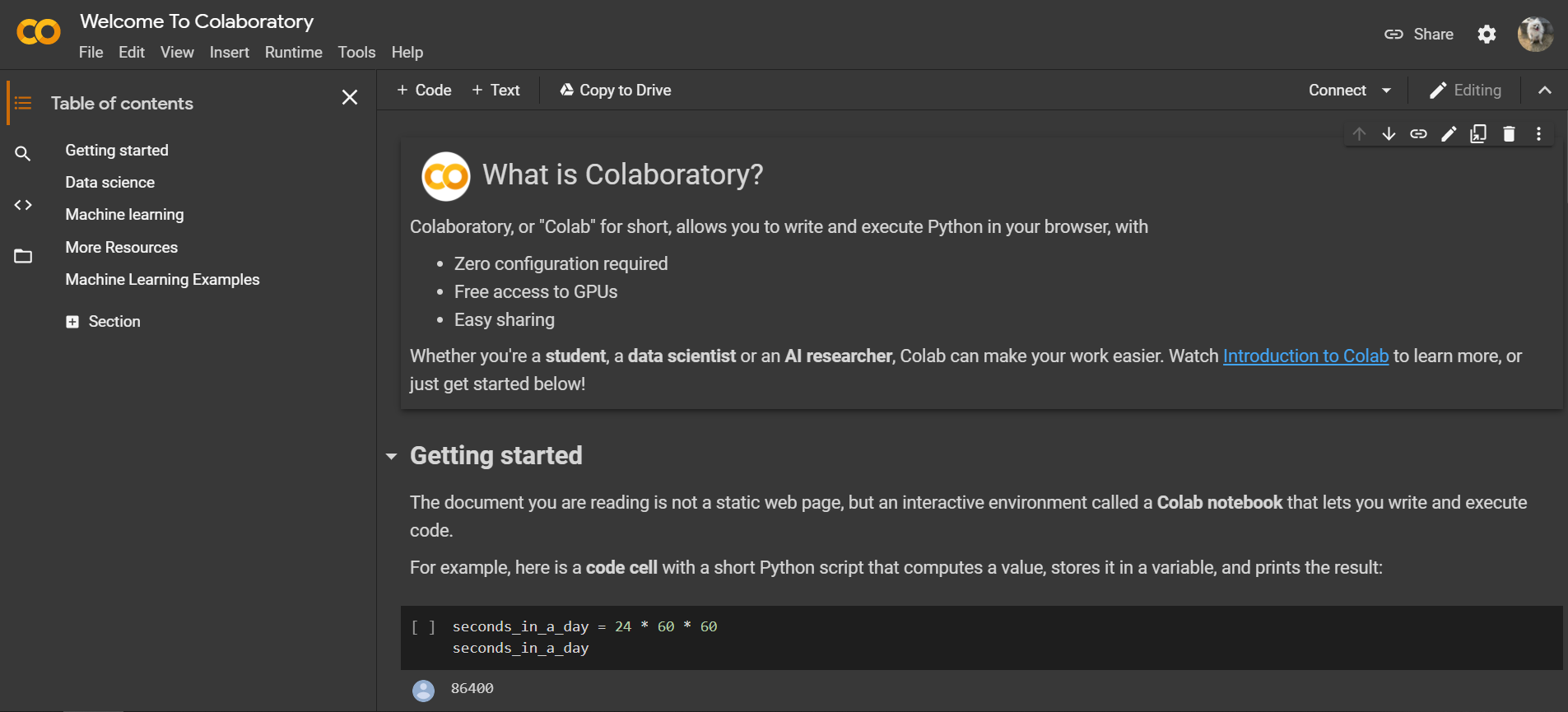
Task: Open the cell's more actions menu
Action: (x=1538, y=134)
